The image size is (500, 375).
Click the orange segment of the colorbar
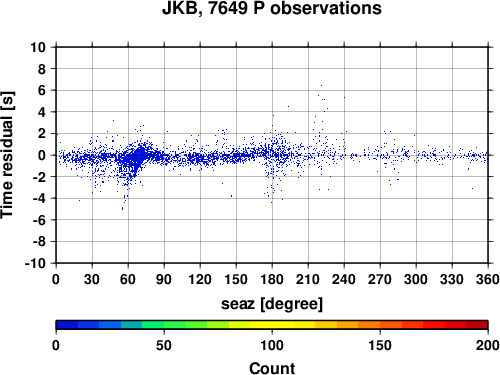point(358,325)
